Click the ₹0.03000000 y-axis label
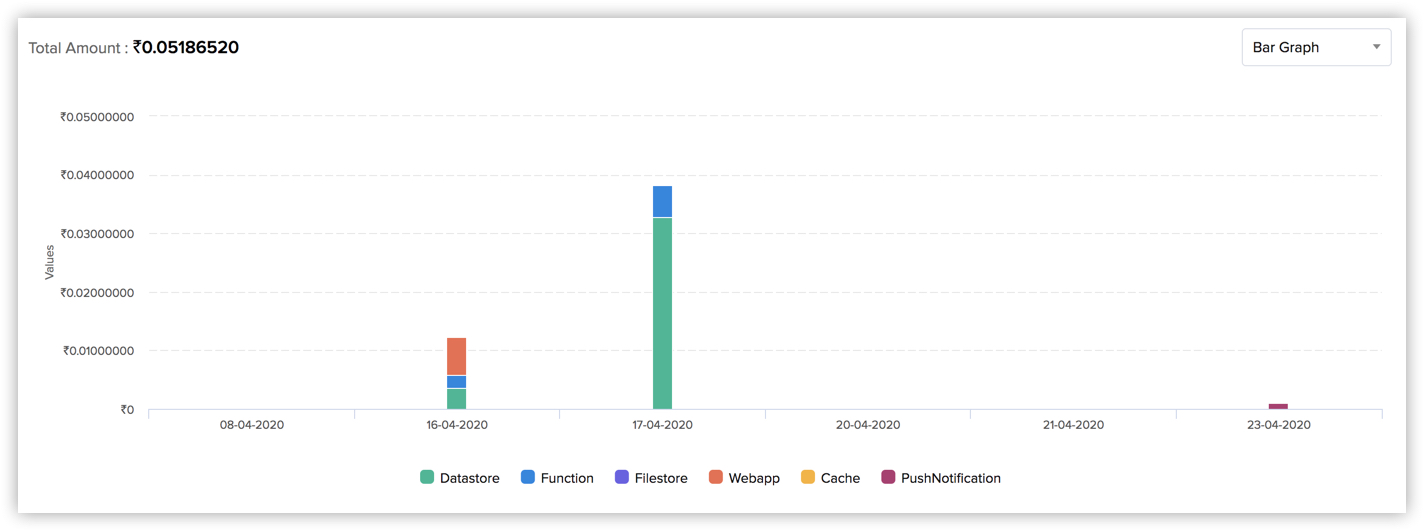 coord(98,234)
